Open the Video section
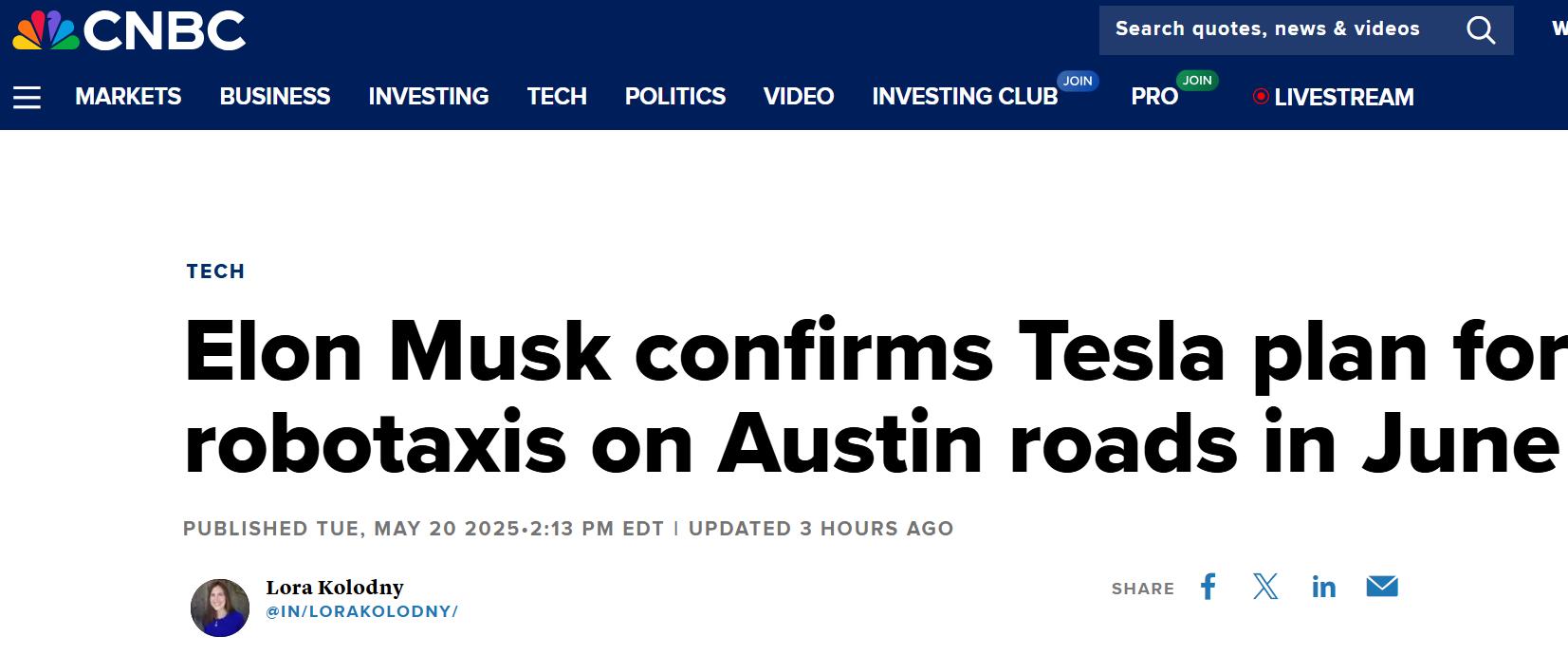The height and width of the screenshot is (655, 1568). (x=799, y=97)
